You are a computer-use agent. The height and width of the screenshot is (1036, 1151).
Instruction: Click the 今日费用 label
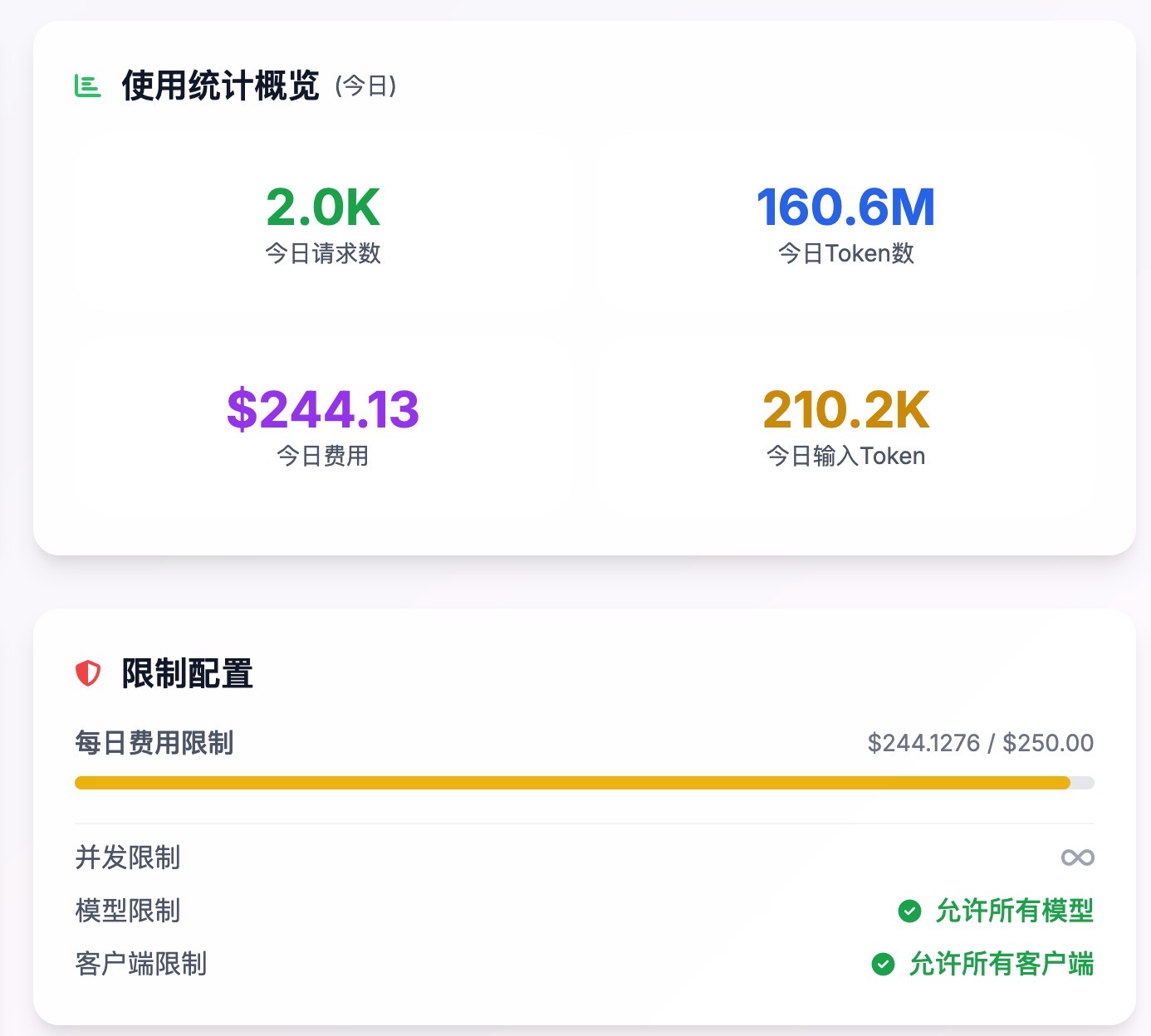[x=323, y=456]
